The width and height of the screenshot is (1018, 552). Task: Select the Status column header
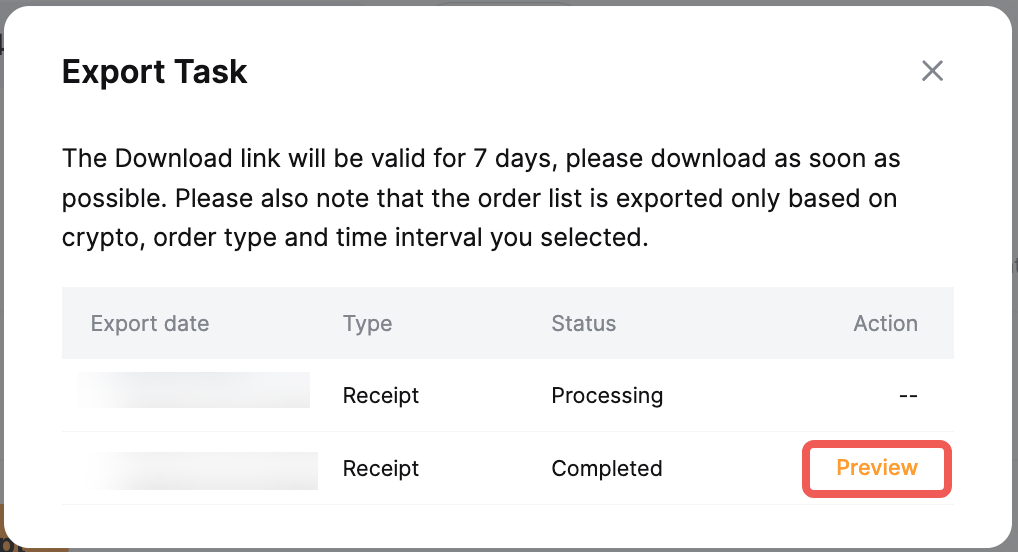[x=584, y=323]
